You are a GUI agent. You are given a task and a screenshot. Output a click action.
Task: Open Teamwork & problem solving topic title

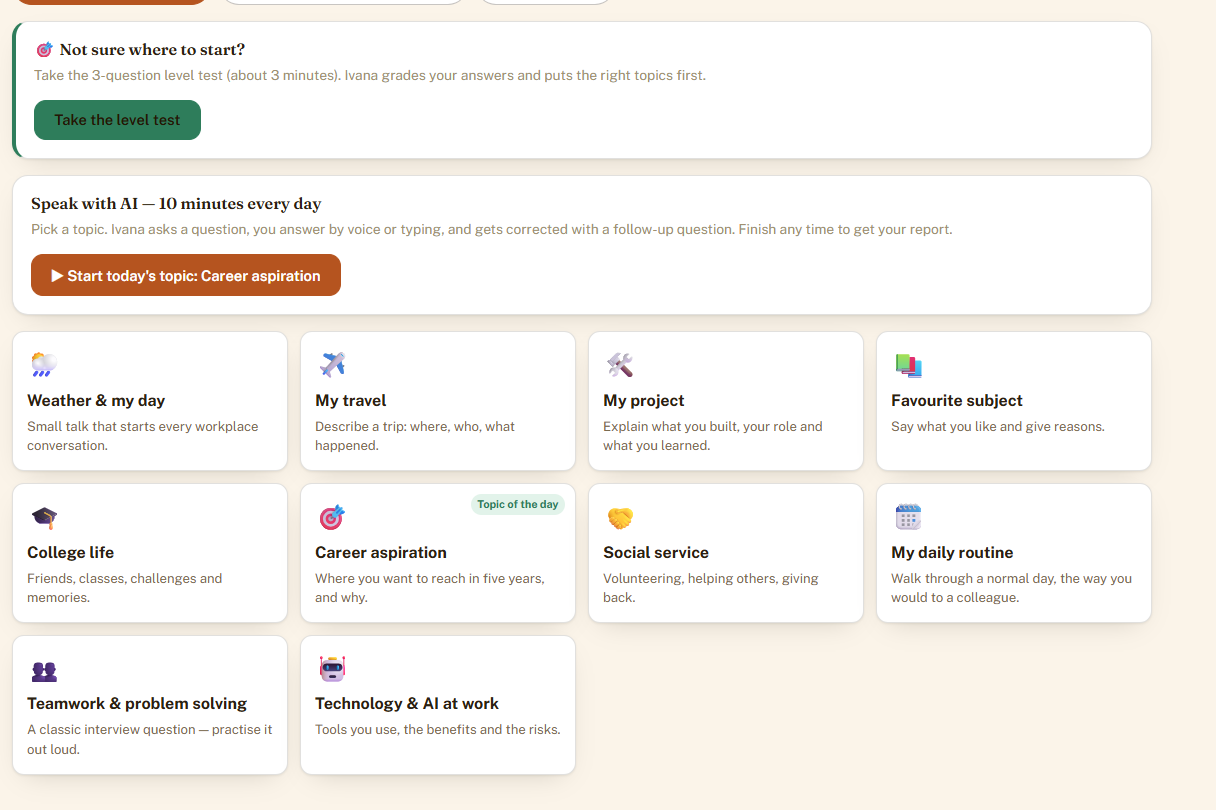point(137,703)
